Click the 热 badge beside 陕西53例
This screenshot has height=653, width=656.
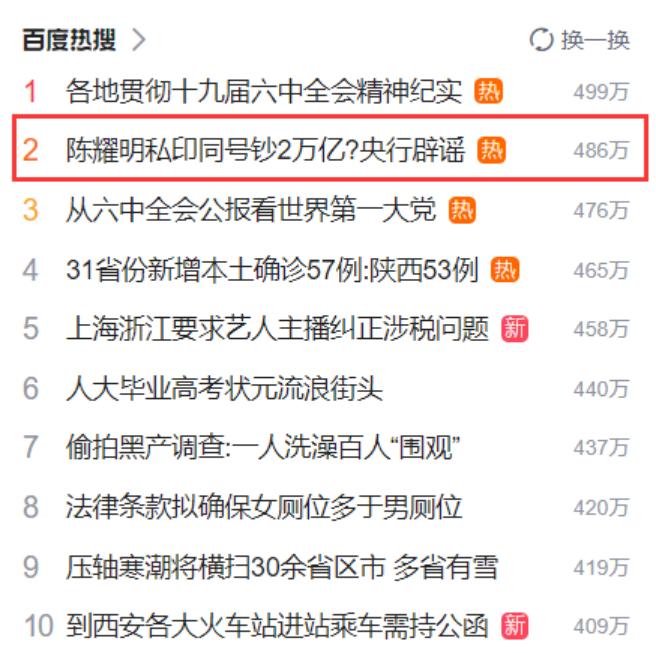click(505, 270)
